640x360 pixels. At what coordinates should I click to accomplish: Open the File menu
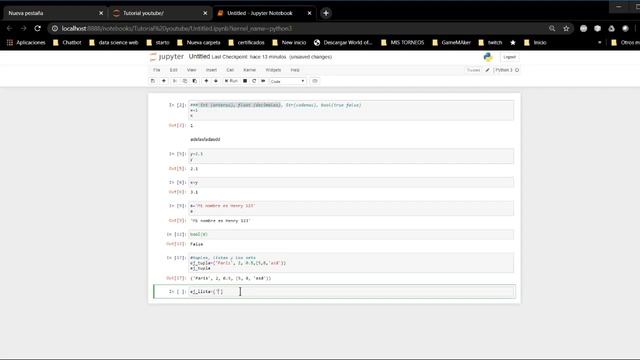(157, 70)
